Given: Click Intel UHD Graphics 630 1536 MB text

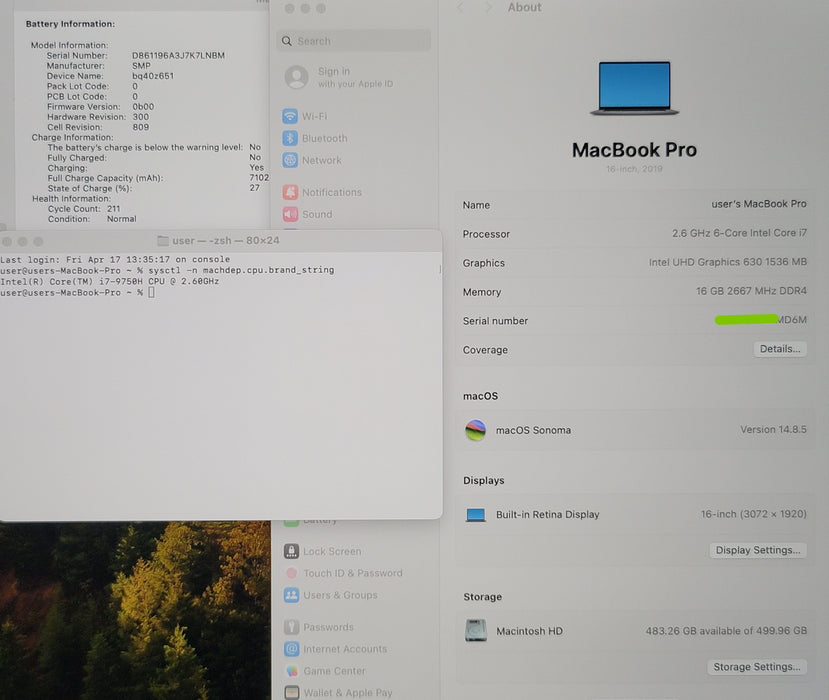Looking at the screenshot, I should pos(727,262).
